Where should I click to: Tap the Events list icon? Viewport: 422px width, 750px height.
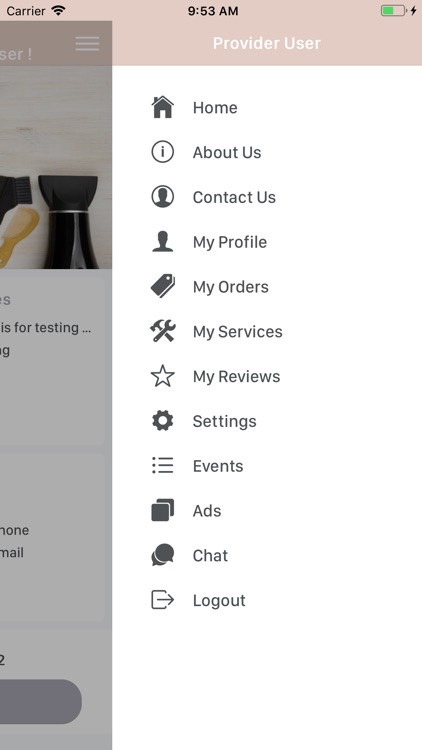163,465
